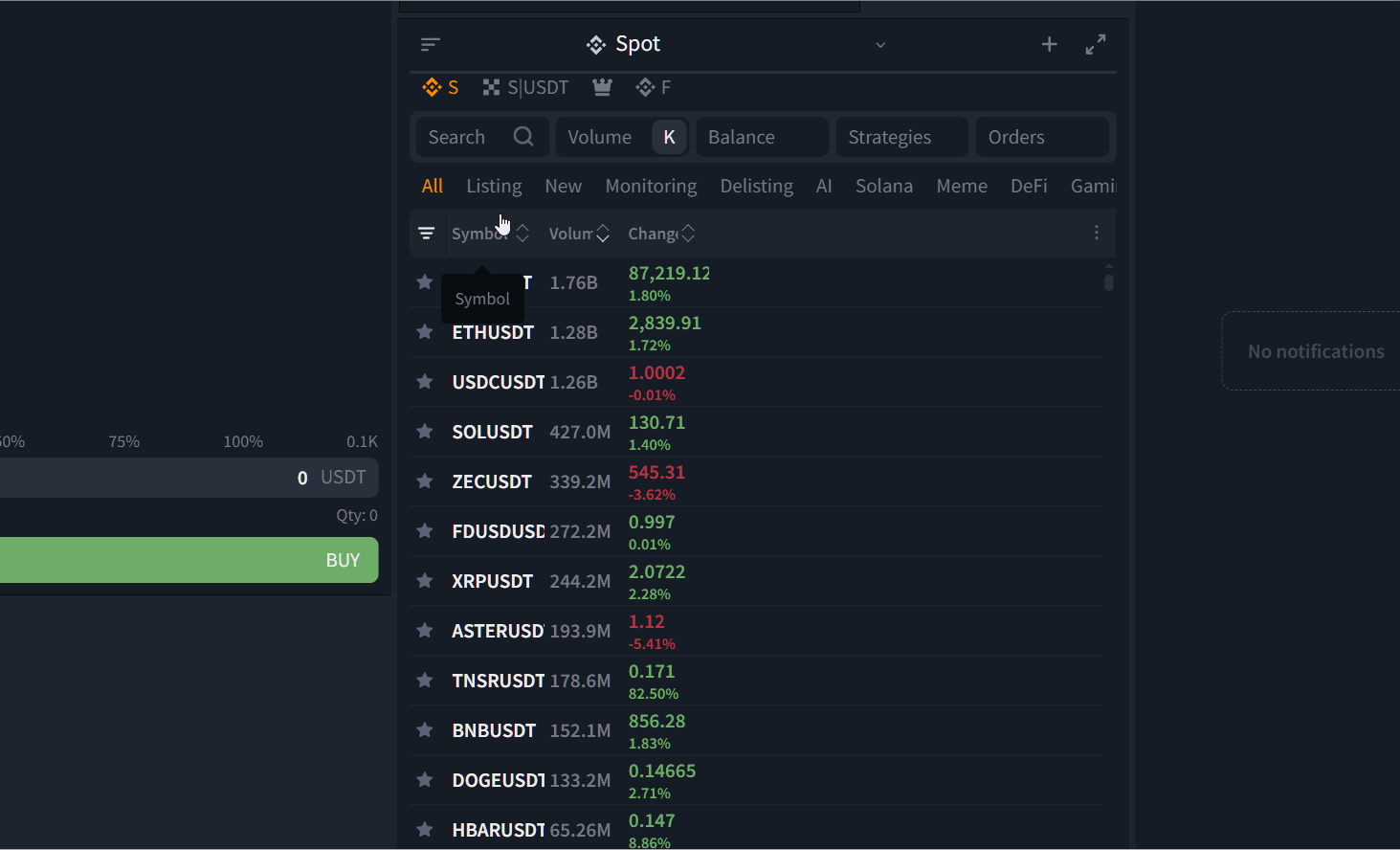The width and height of the screenshot is (1400, 850).
Task: Click the magnifier search icon
Action: coord(523,137)
